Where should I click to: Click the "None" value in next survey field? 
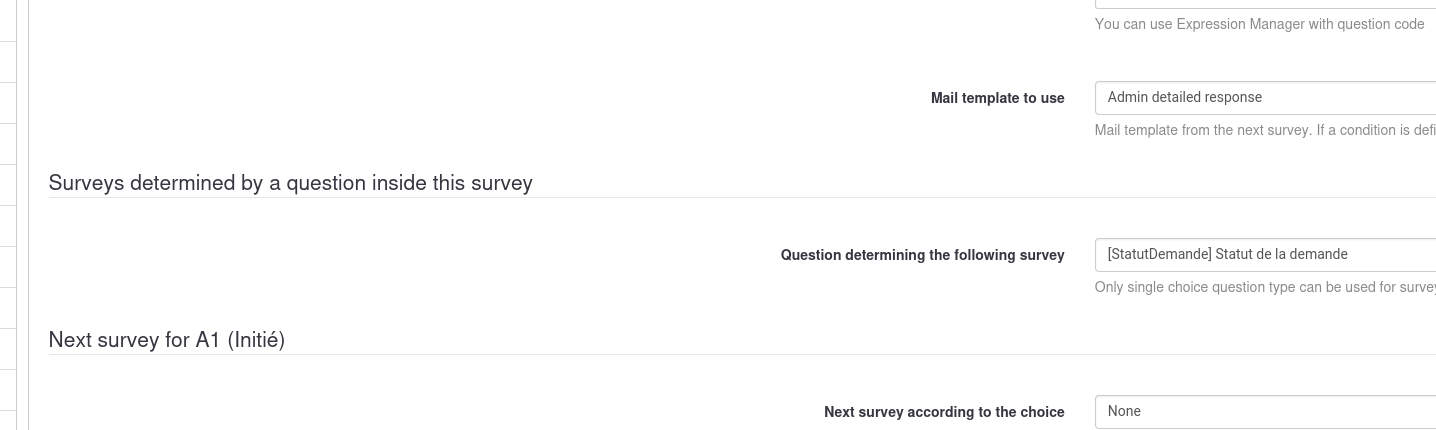click(x=1124, y=411)
